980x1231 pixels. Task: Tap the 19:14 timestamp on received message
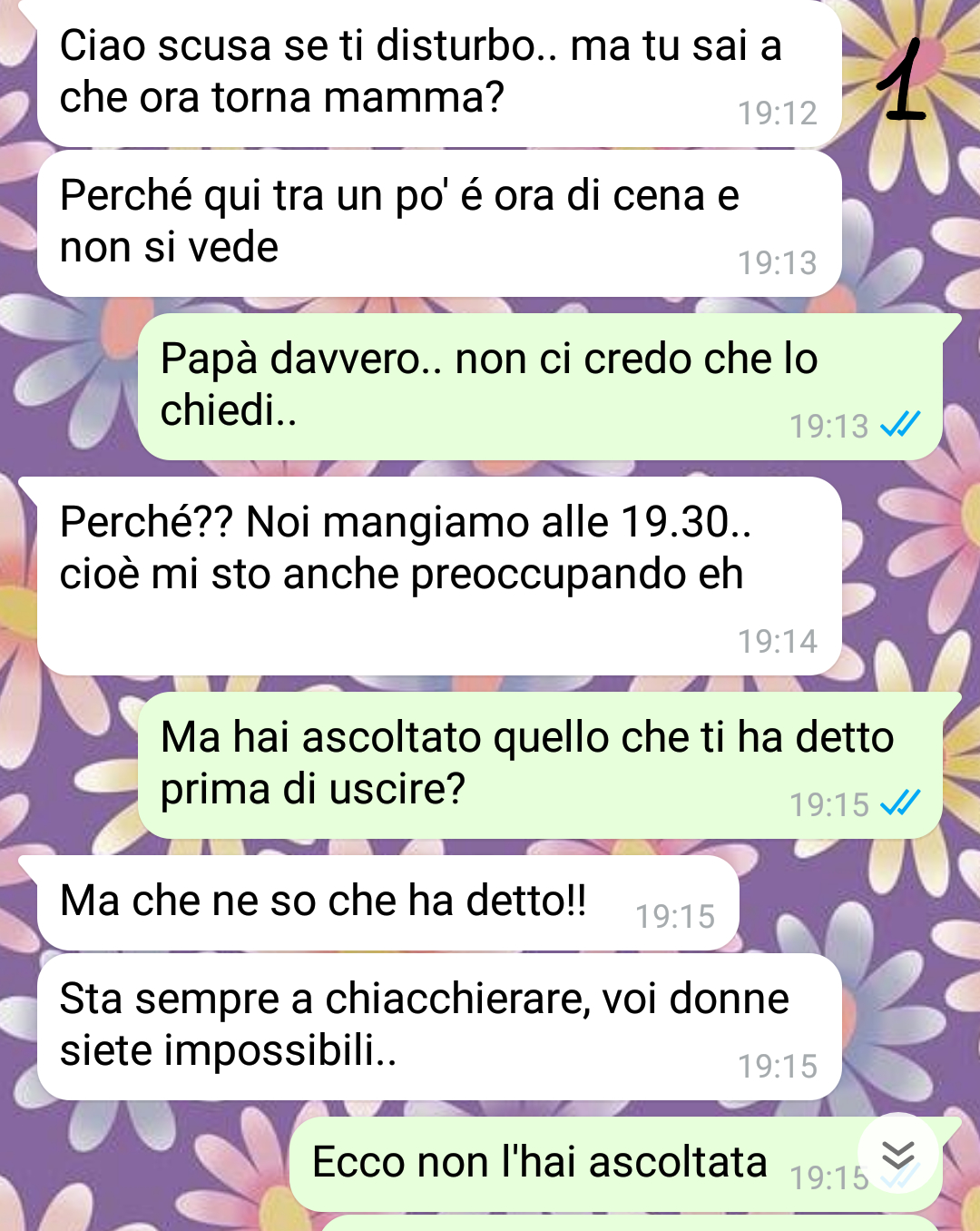point(778,642)
